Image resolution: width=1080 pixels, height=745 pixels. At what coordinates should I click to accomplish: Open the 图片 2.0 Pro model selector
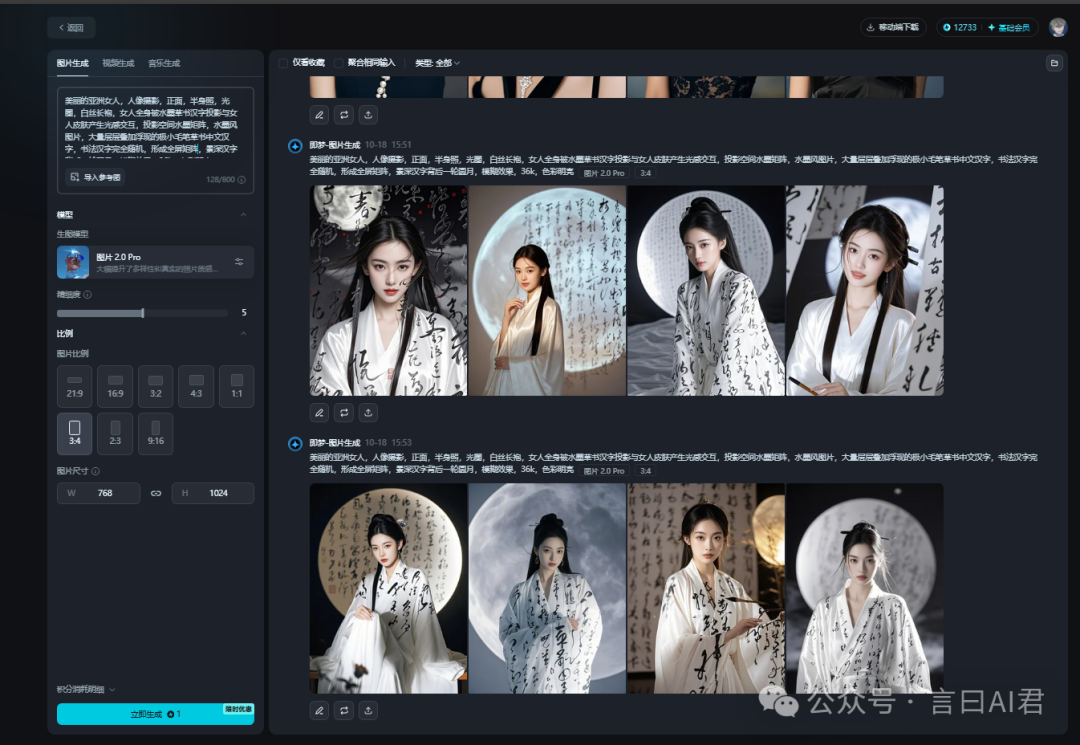156,262
